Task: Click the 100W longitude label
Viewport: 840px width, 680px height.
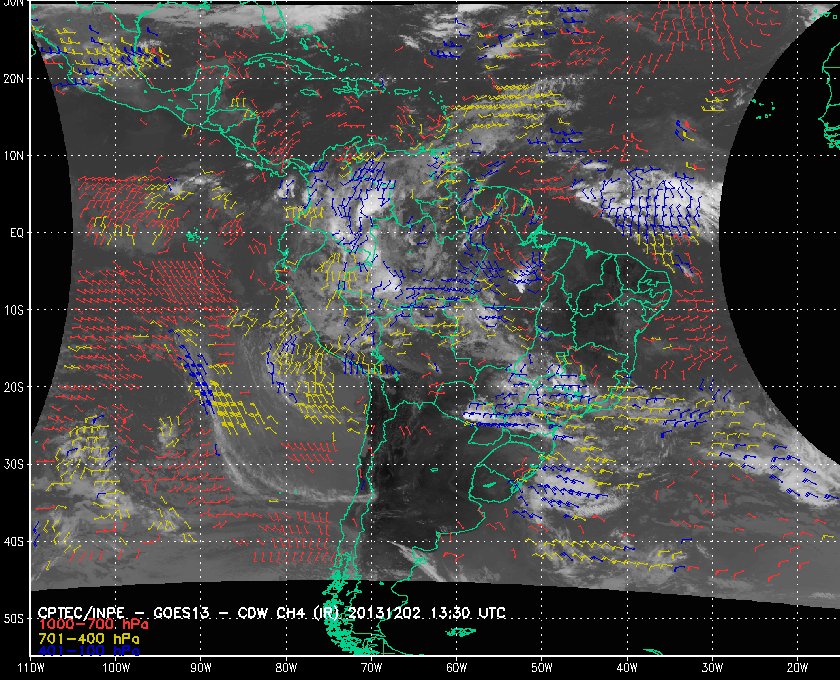Action: click(x=116, y=668)
